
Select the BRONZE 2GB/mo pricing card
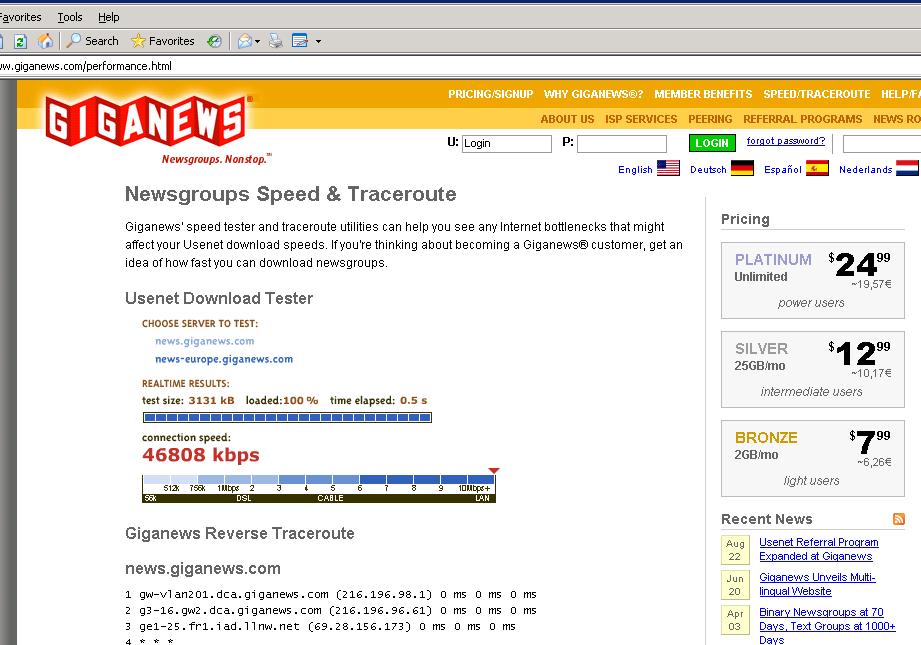pyautogui.click(x=813, y=458)
